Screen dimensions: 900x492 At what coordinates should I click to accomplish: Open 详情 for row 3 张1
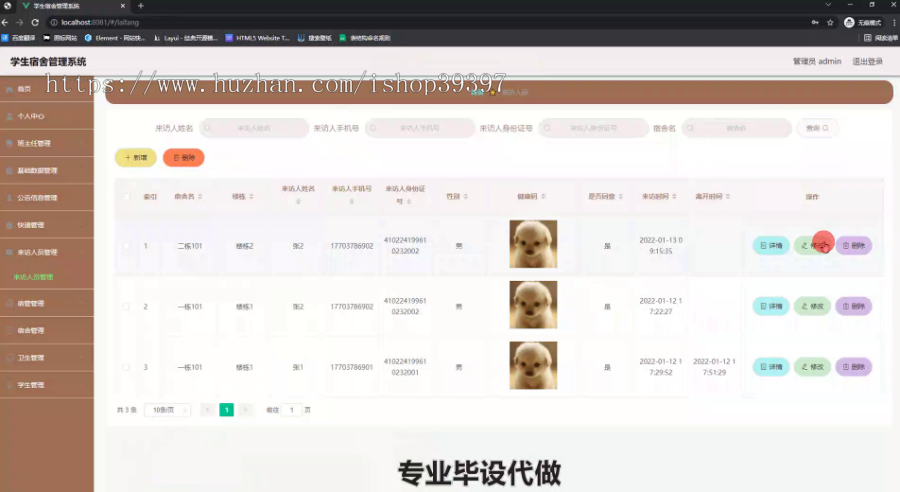click(771, 367)
